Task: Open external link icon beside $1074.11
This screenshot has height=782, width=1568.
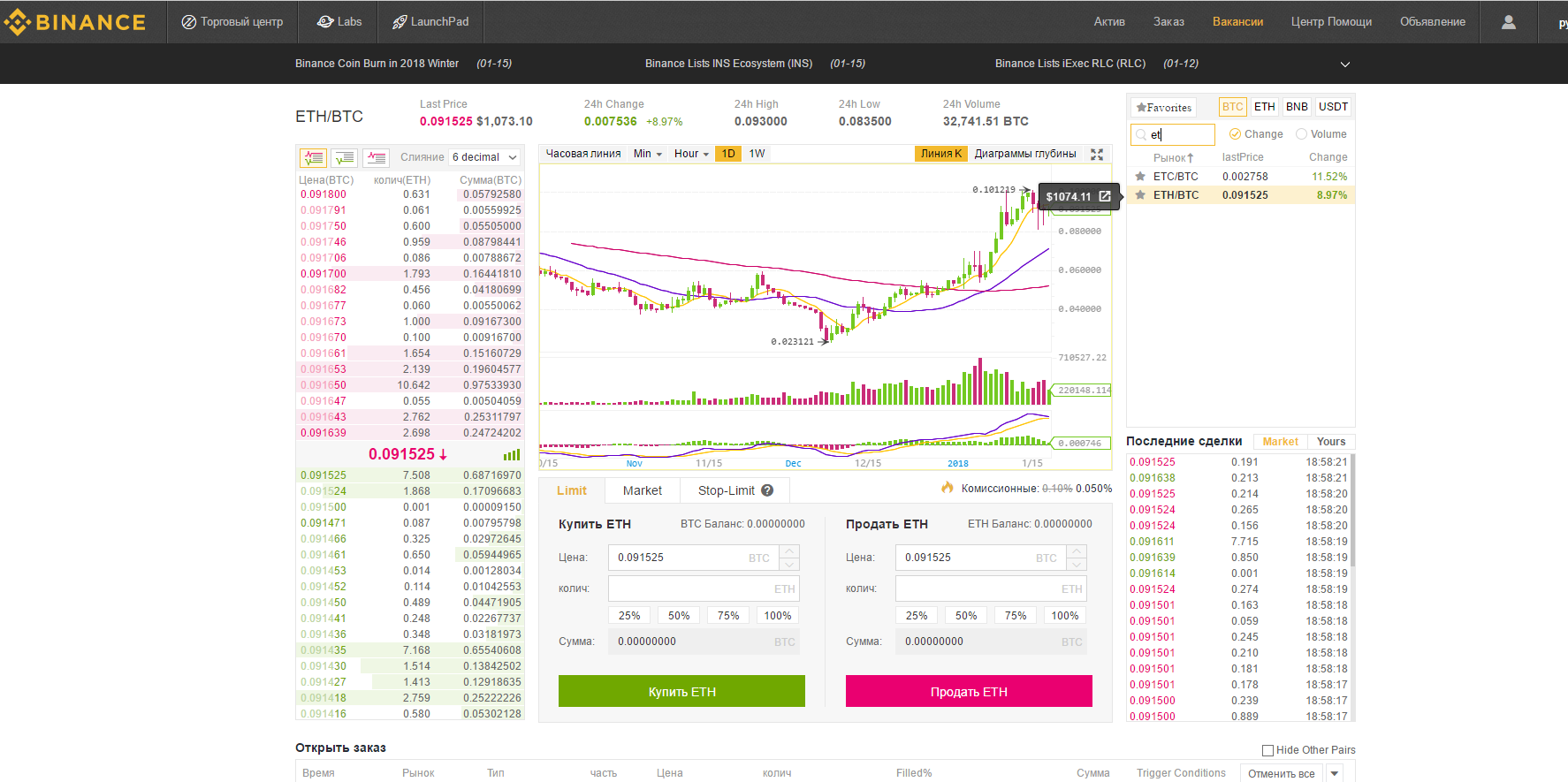Action: pos(1105,196)
